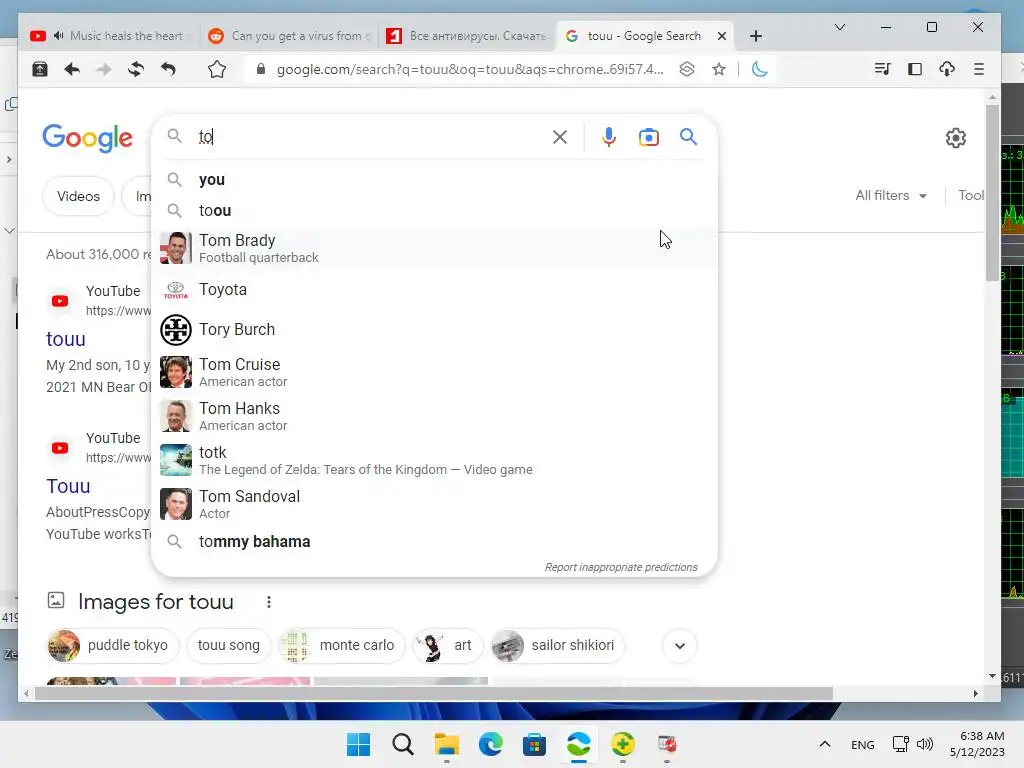1024x768 pixels.
Task: Select the 'puddle tokyo' image chip
Action: click(112, 645)
